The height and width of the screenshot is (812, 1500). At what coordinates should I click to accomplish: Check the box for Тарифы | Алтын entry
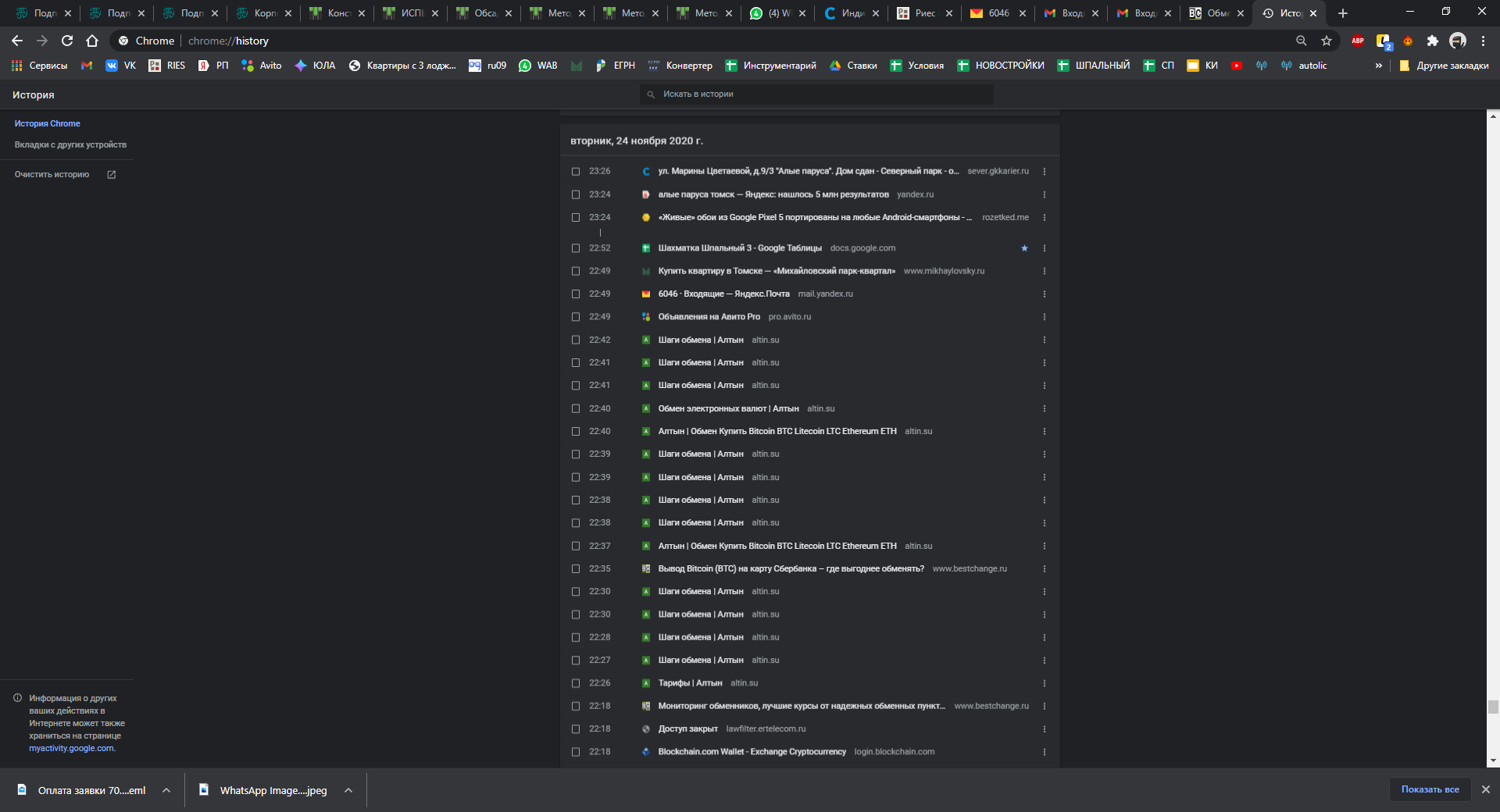pyautogui.click(x=576, y=683)
